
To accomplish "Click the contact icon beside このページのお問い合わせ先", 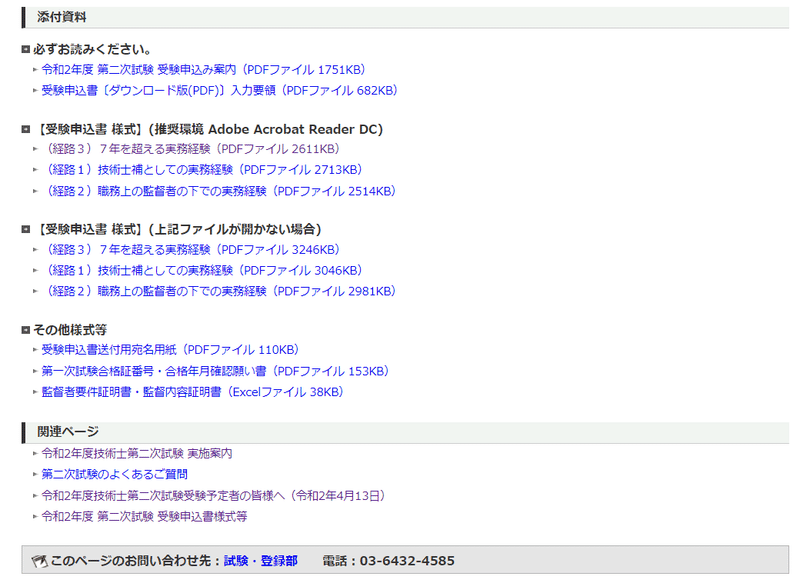I will [x=39, y=561].
